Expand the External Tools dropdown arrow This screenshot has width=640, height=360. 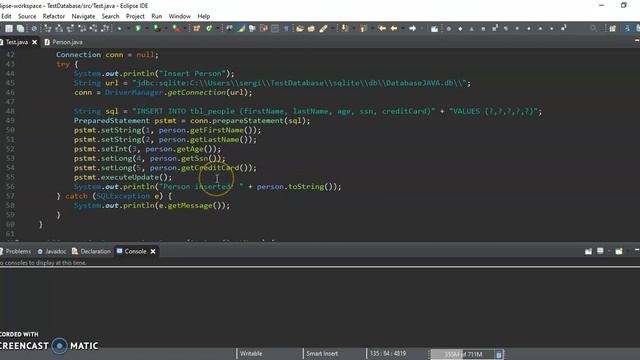(185, 29)
